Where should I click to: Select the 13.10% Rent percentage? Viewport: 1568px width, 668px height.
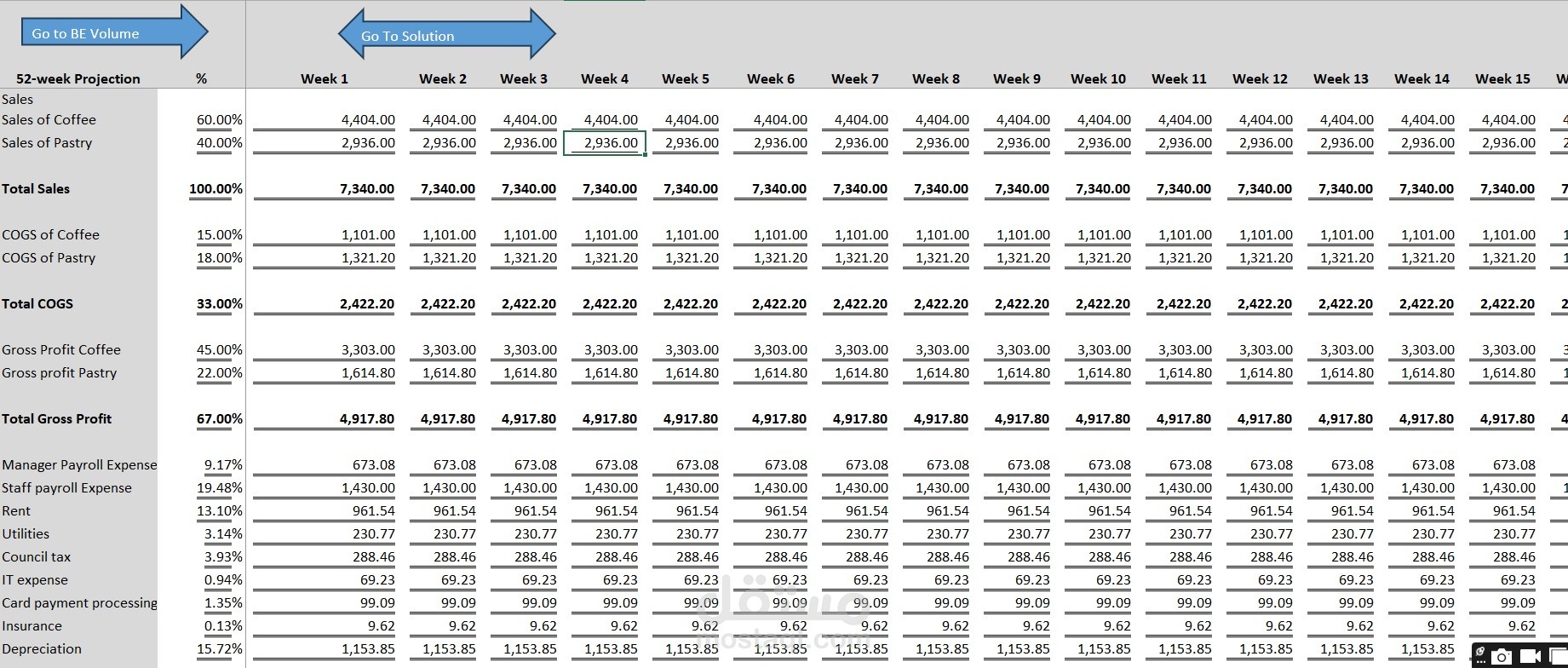(x=220, y=510)
